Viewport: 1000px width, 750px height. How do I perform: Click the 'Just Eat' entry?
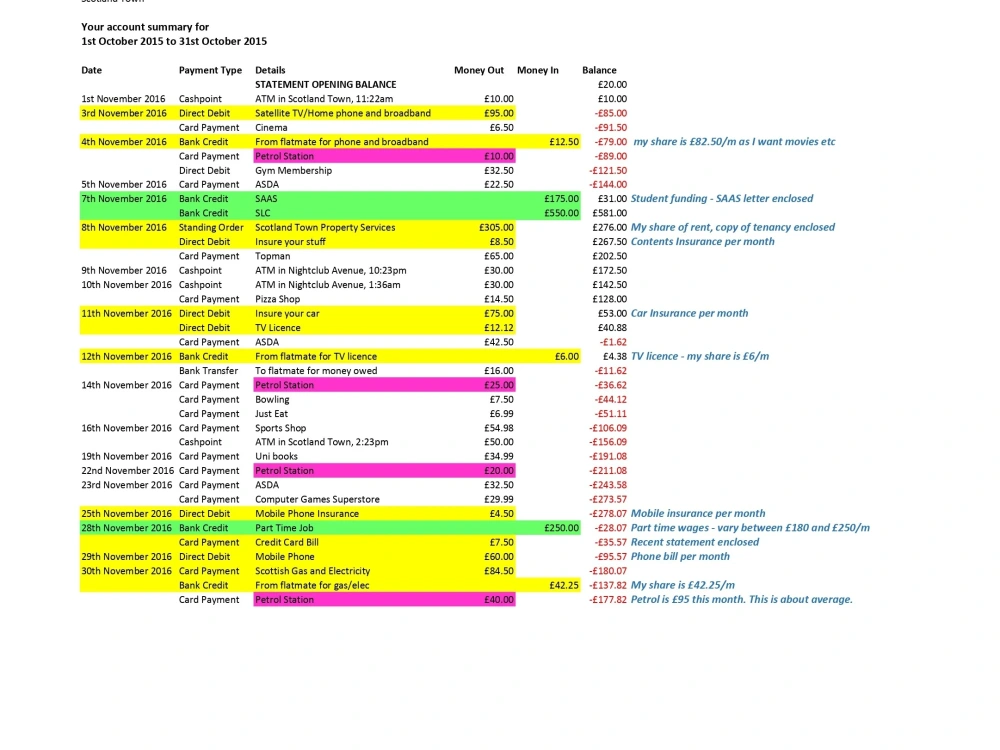point(271,413)
